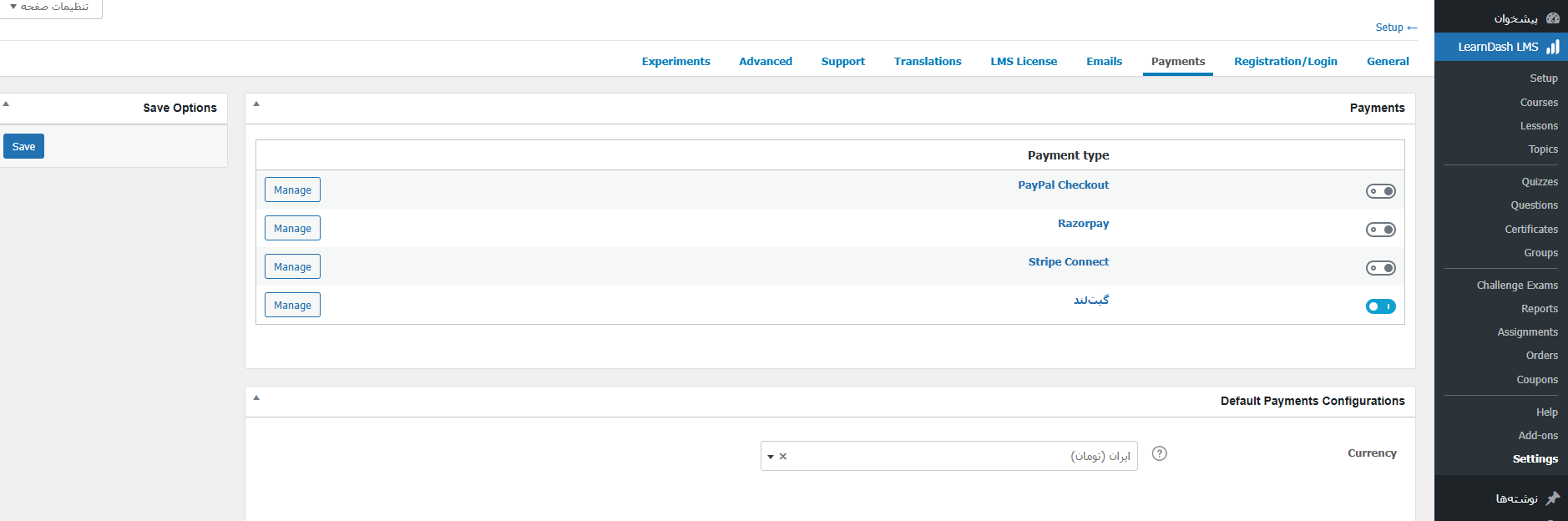Click the LearnDash LMS bar chart icon
1568x521 pixels.
pos(1552,47)
